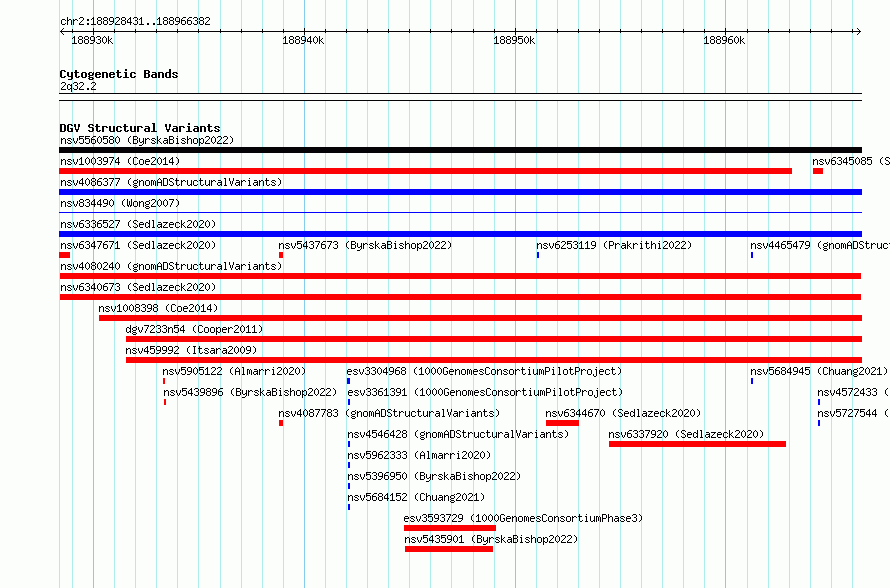Click nsv4546428 (gnomADStructuralVariants) label
This screenshot has height=588, width=890.
tap(458, 434)
